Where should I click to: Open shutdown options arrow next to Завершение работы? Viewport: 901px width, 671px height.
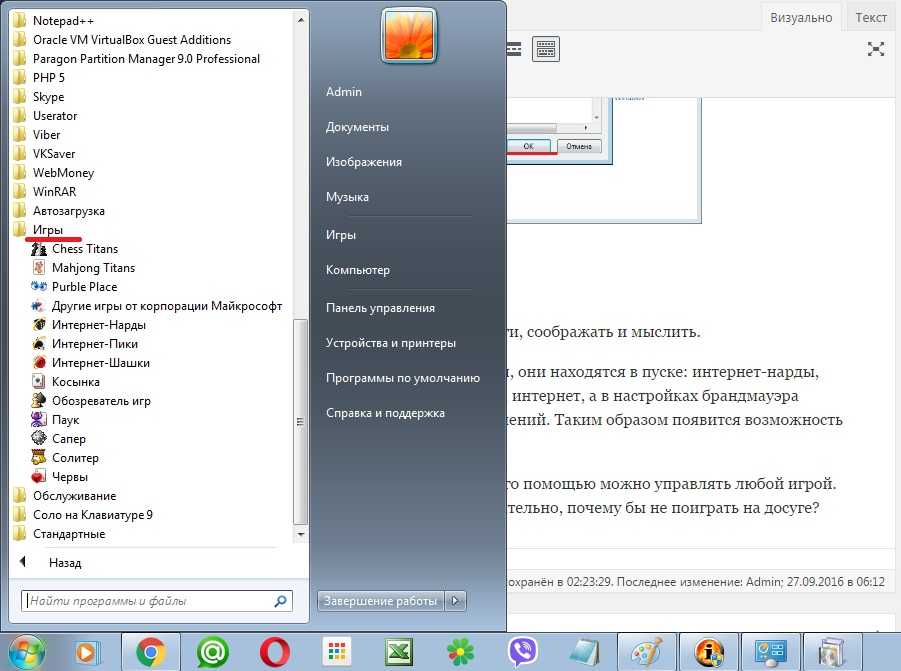pyautogui.click(x=456, y=601)
